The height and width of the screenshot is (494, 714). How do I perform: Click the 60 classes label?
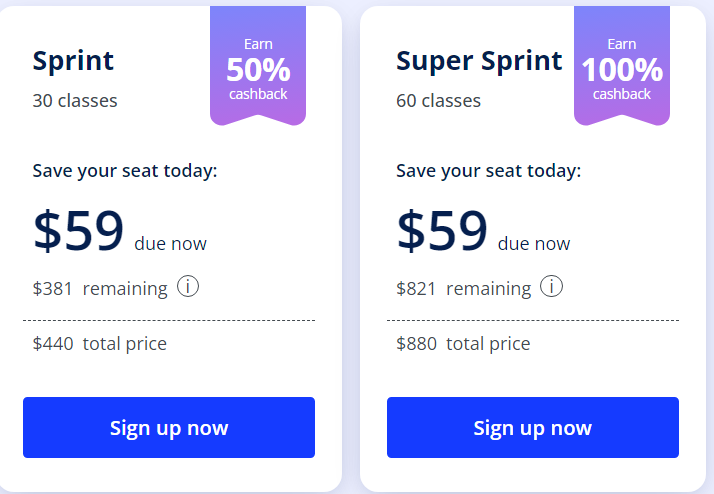(439, 101)
